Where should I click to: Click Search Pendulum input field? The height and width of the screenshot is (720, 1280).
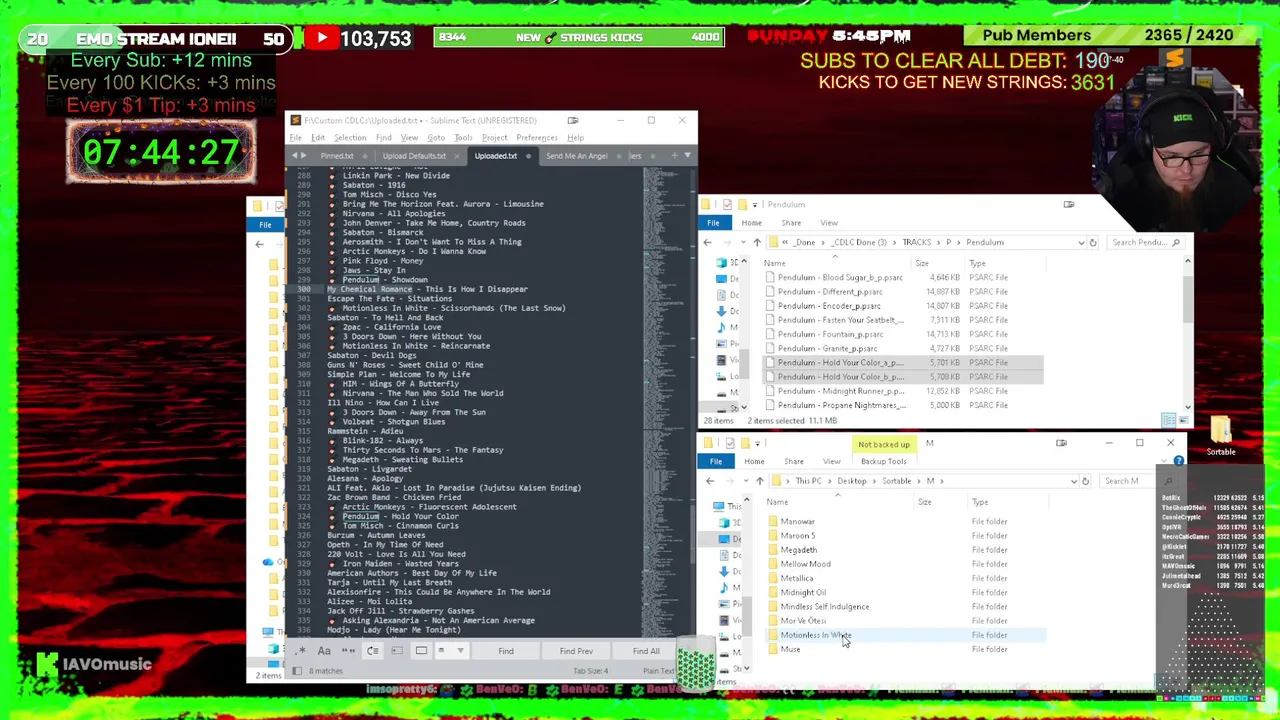1146,242
